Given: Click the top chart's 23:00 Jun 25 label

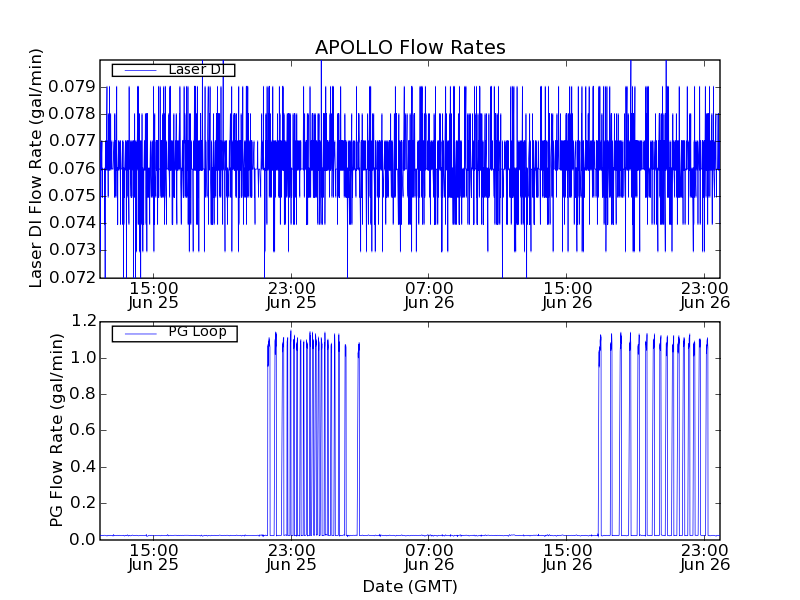Looking at the screenshot, I should pos(291,295).
